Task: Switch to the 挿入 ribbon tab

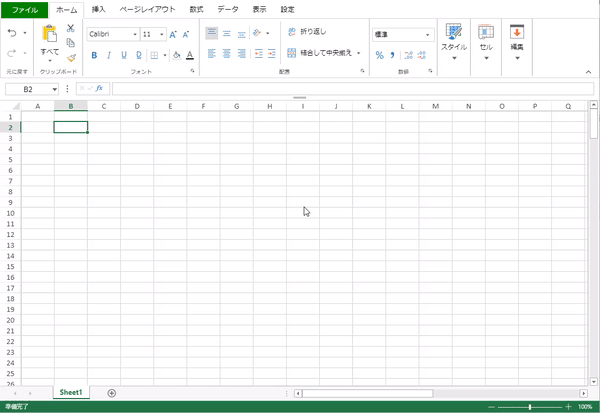Action: (98, 9)
